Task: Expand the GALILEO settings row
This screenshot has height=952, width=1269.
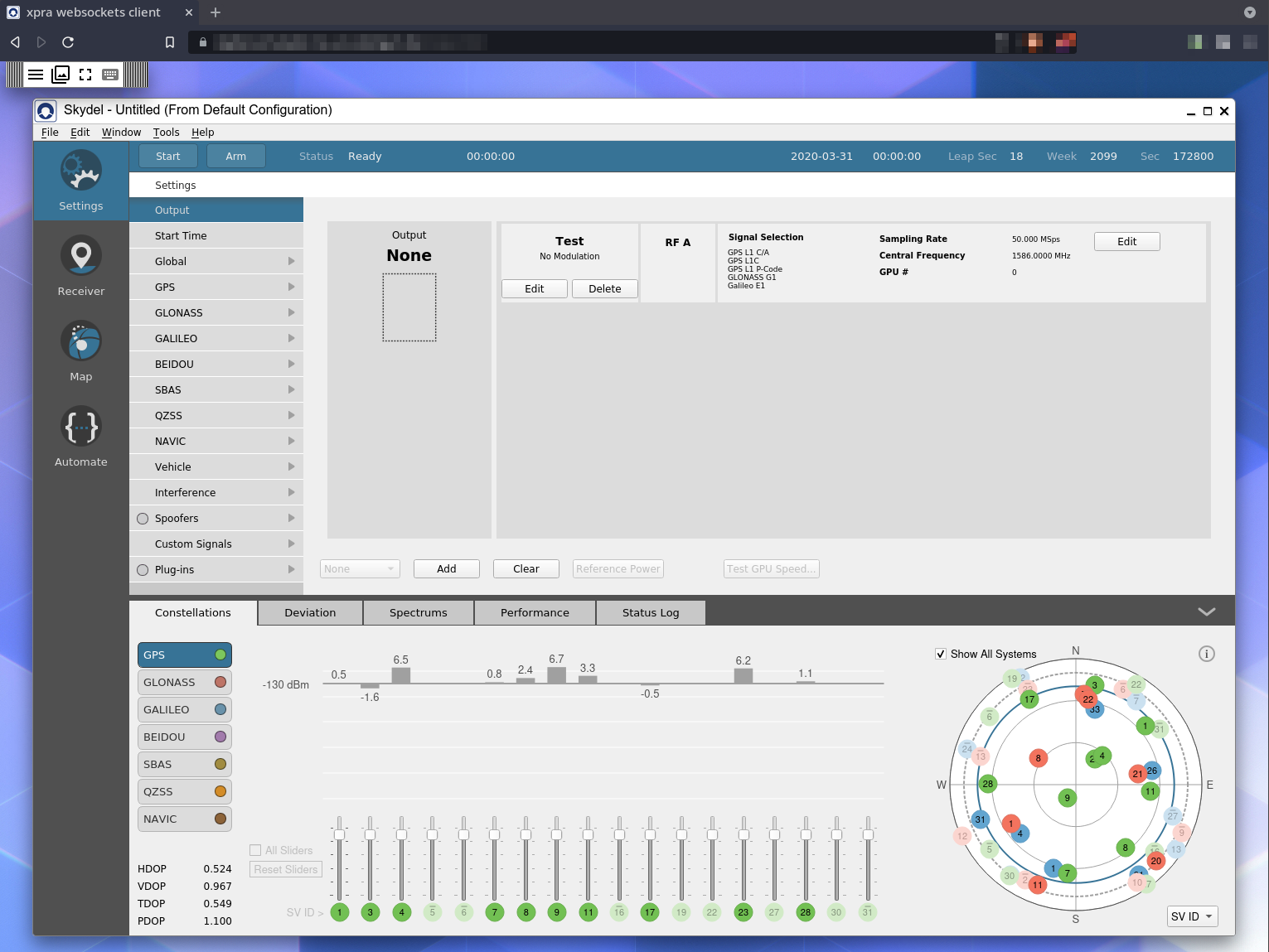Action: [x=216, y=338]
